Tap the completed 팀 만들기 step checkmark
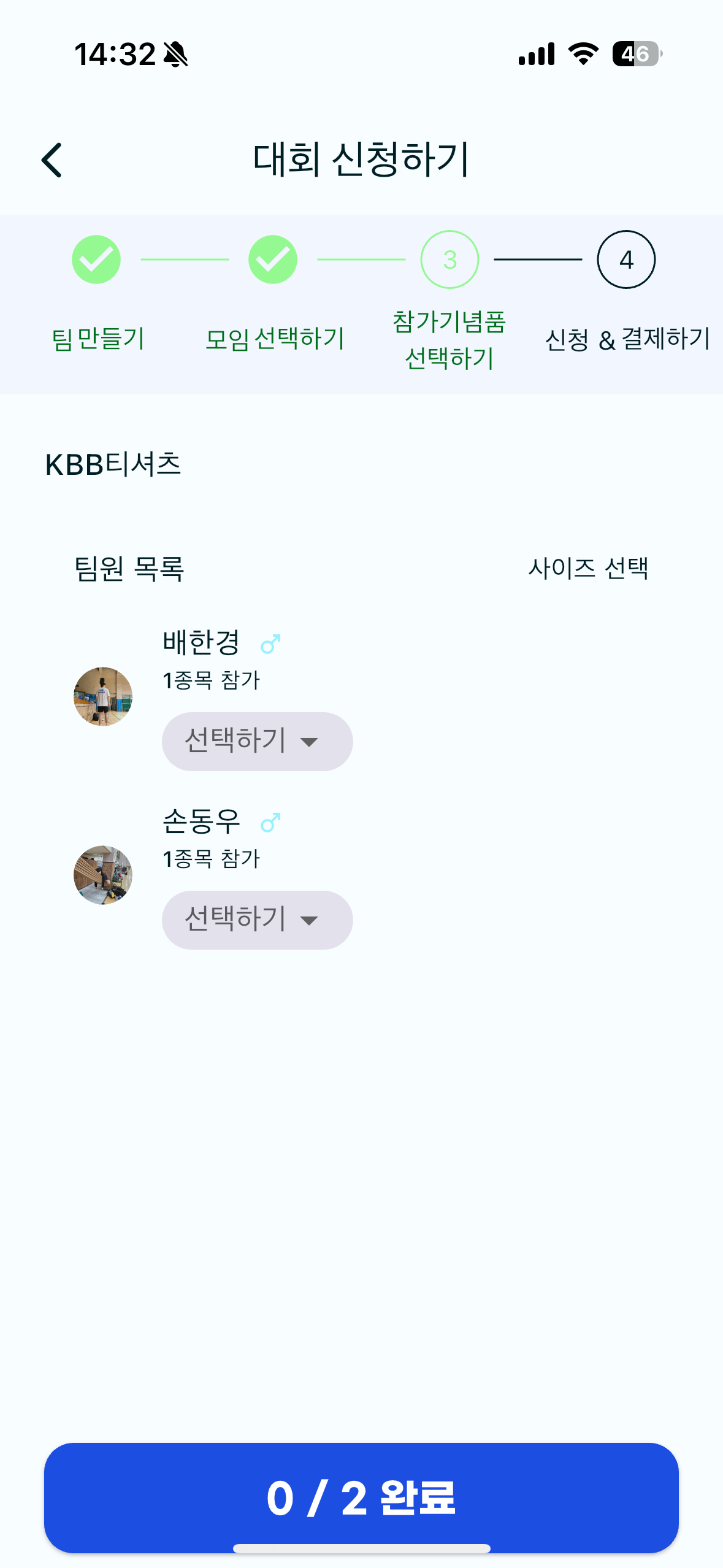 pyautogui.click(x=96, y=259)
